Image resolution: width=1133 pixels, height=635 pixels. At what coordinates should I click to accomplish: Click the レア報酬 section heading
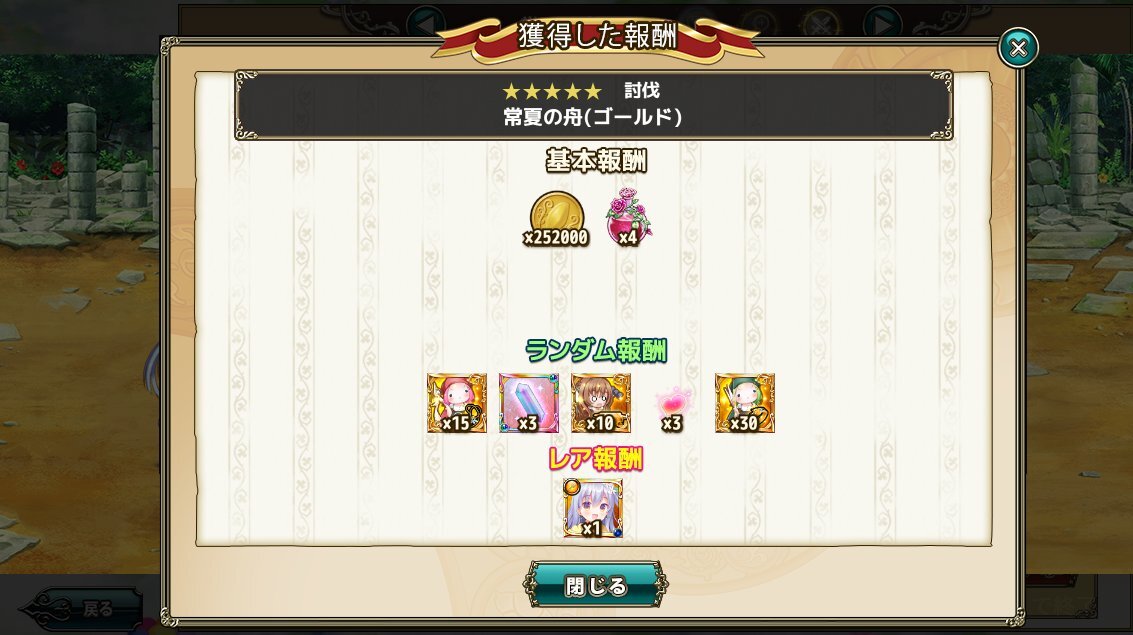596,458
